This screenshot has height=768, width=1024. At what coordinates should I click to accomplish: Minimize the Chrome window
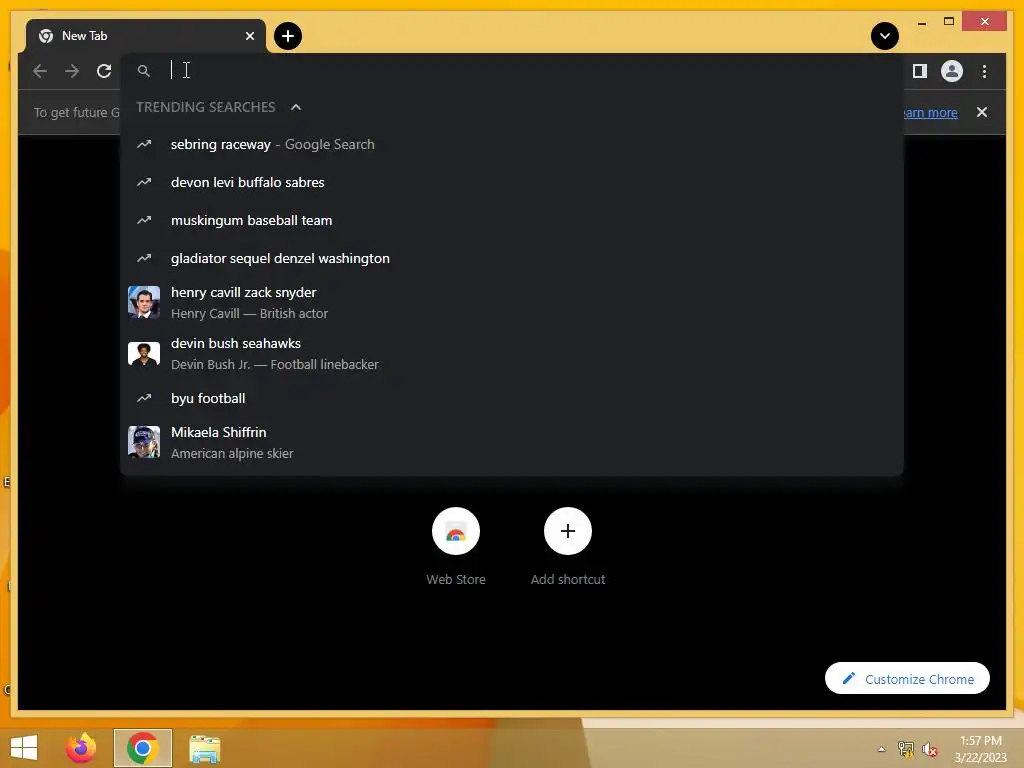(921, 23)
